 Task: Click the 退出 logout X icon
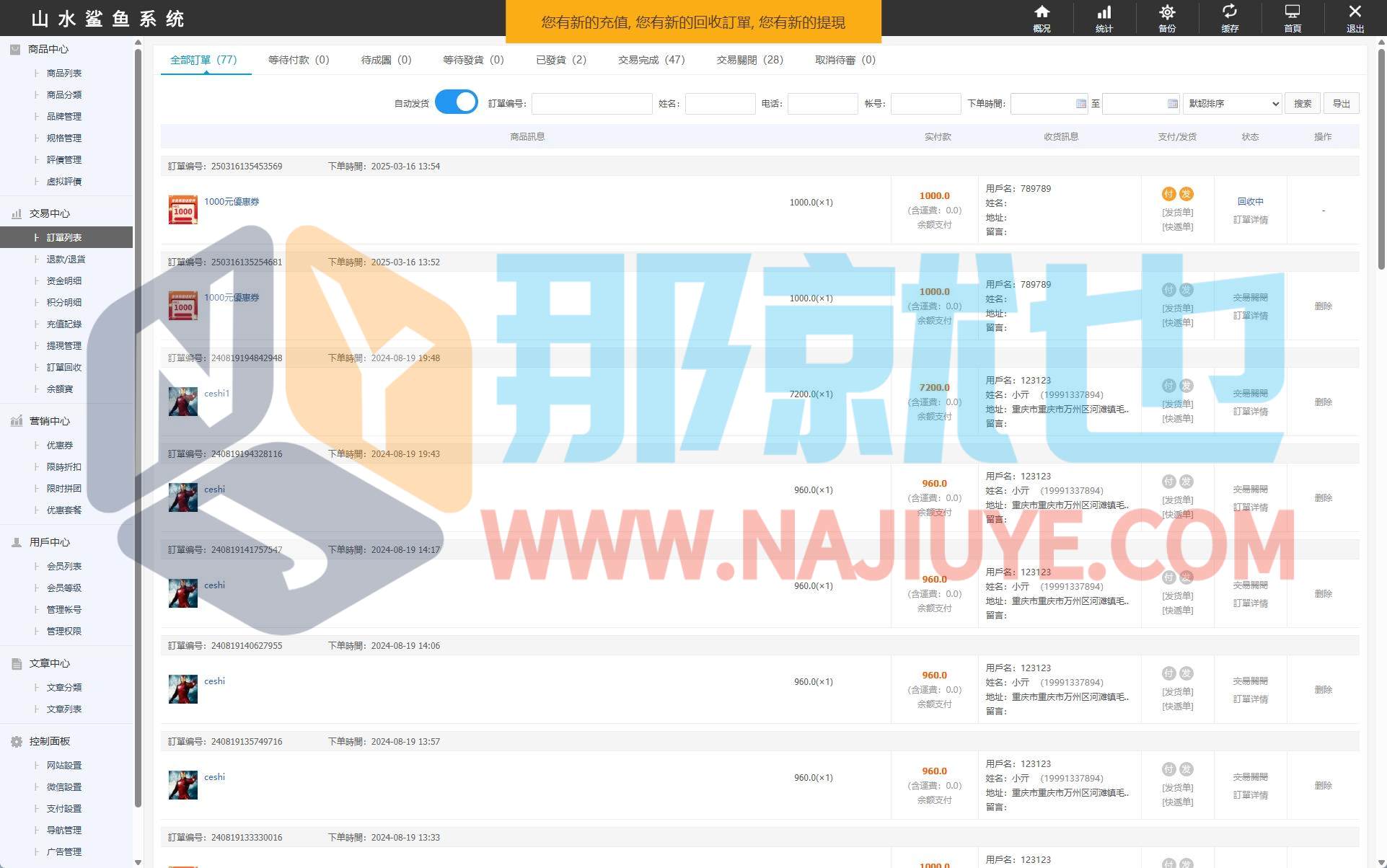[x=1355, y=13]
